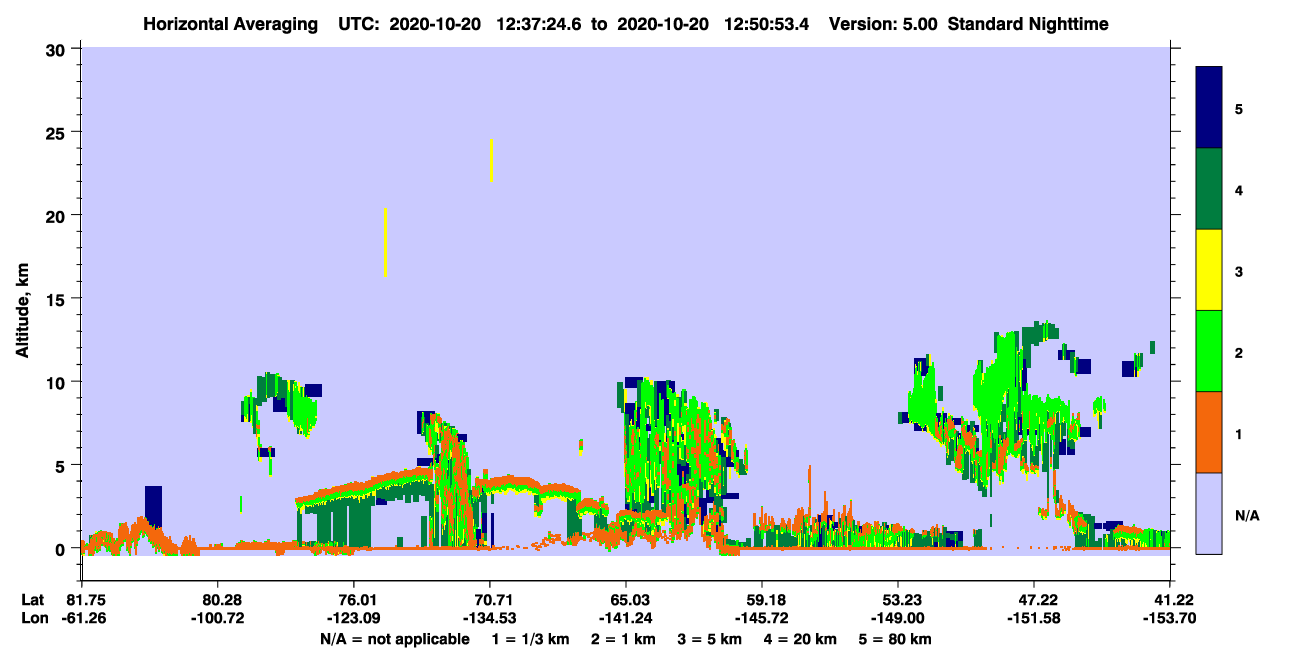1300x667 pixels.
Task: Click the latitude value 81.75
Action: click(86, 600)
